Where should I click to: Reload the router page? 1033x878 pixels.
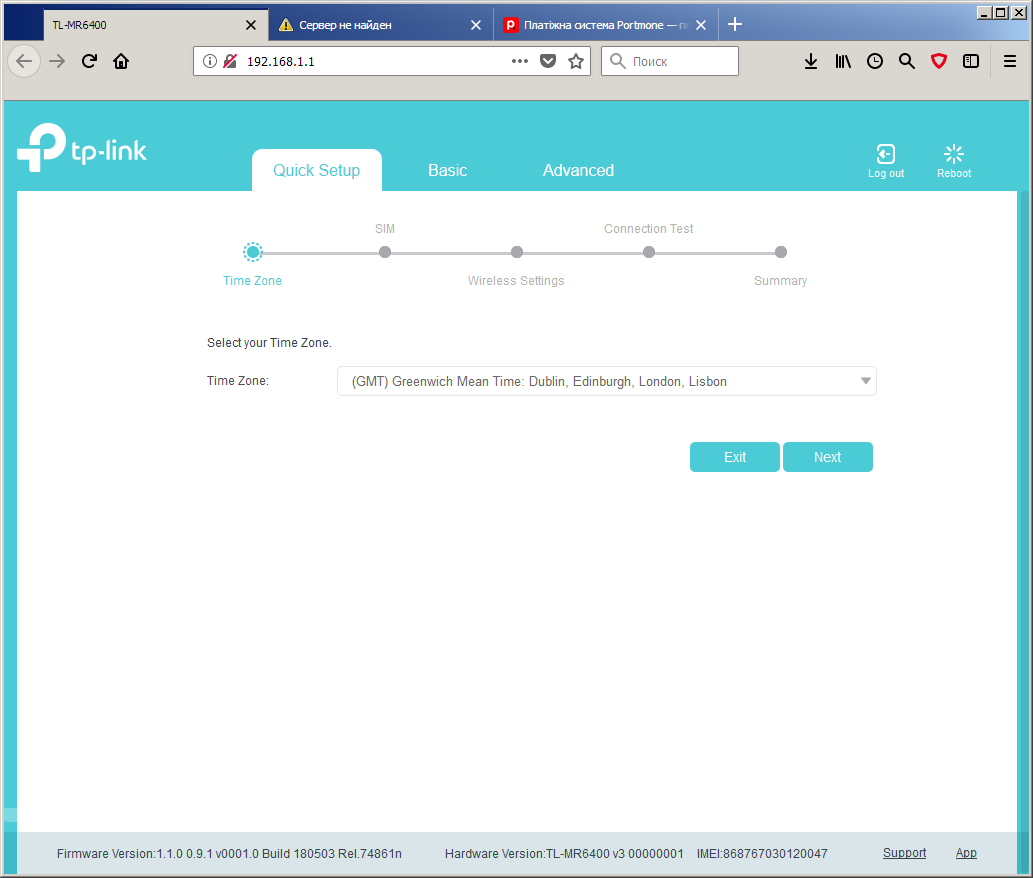89,61
